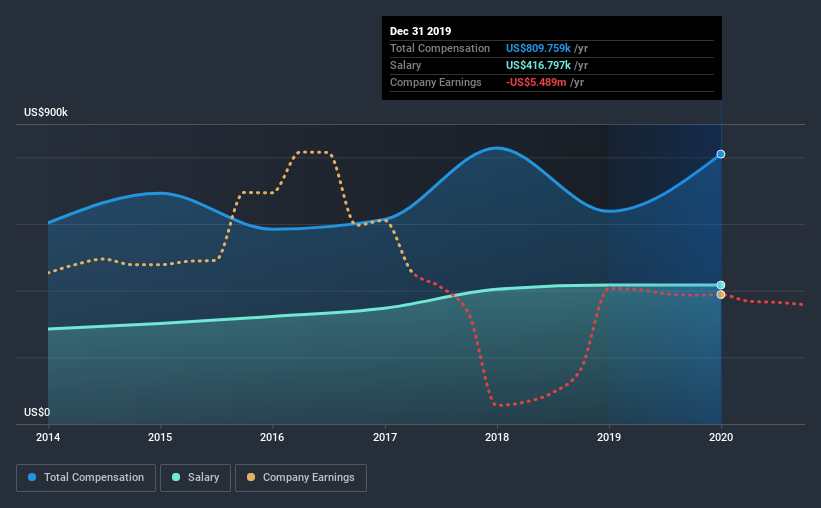The height and width of the screenshot is (508, 821).
Task: Click the US$900k y-axis label
Action: 46,113
